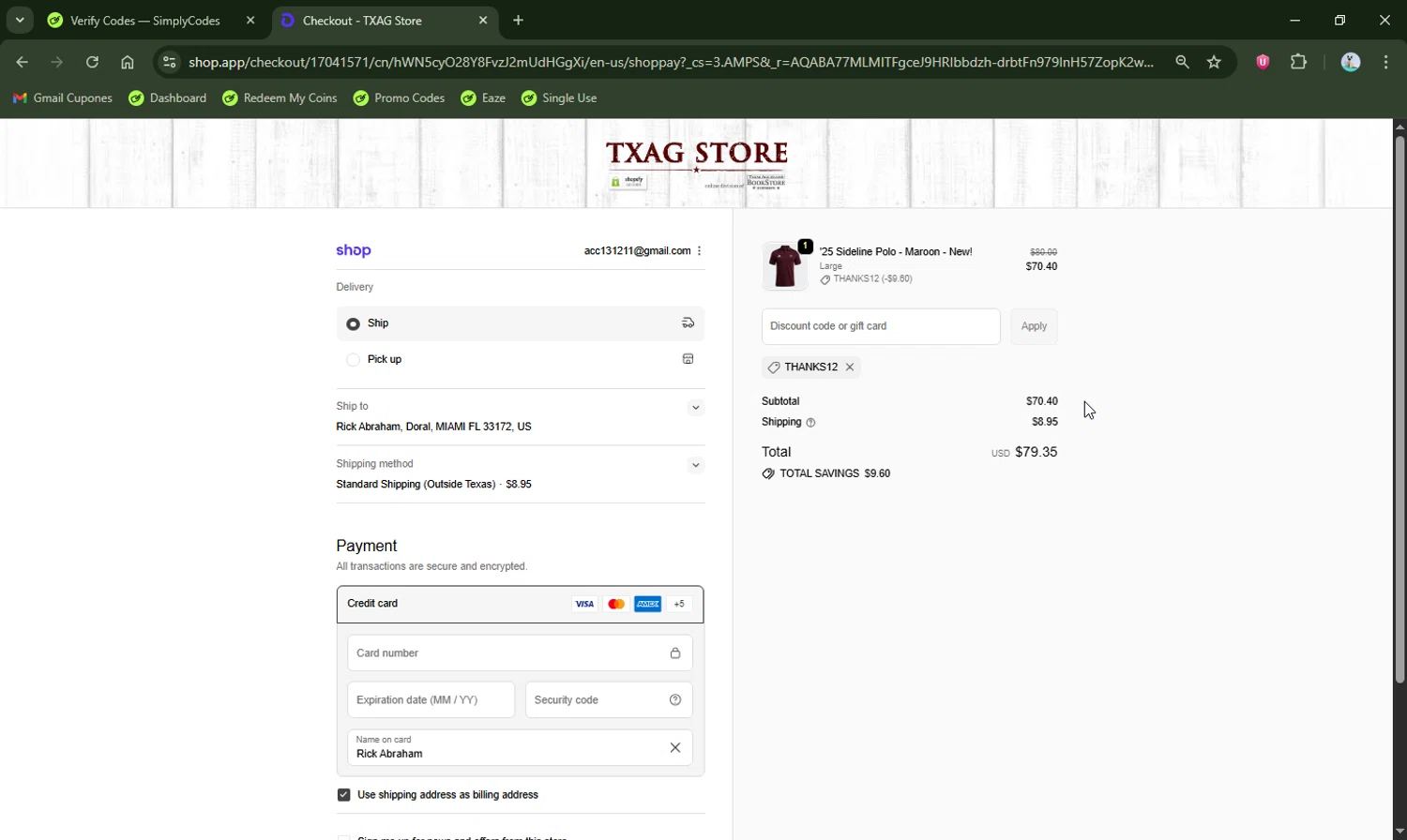The width and height of the screenshot is (1407, 840).
Task: Open the uBlock shield extension
Action: tap(1263, 62)
